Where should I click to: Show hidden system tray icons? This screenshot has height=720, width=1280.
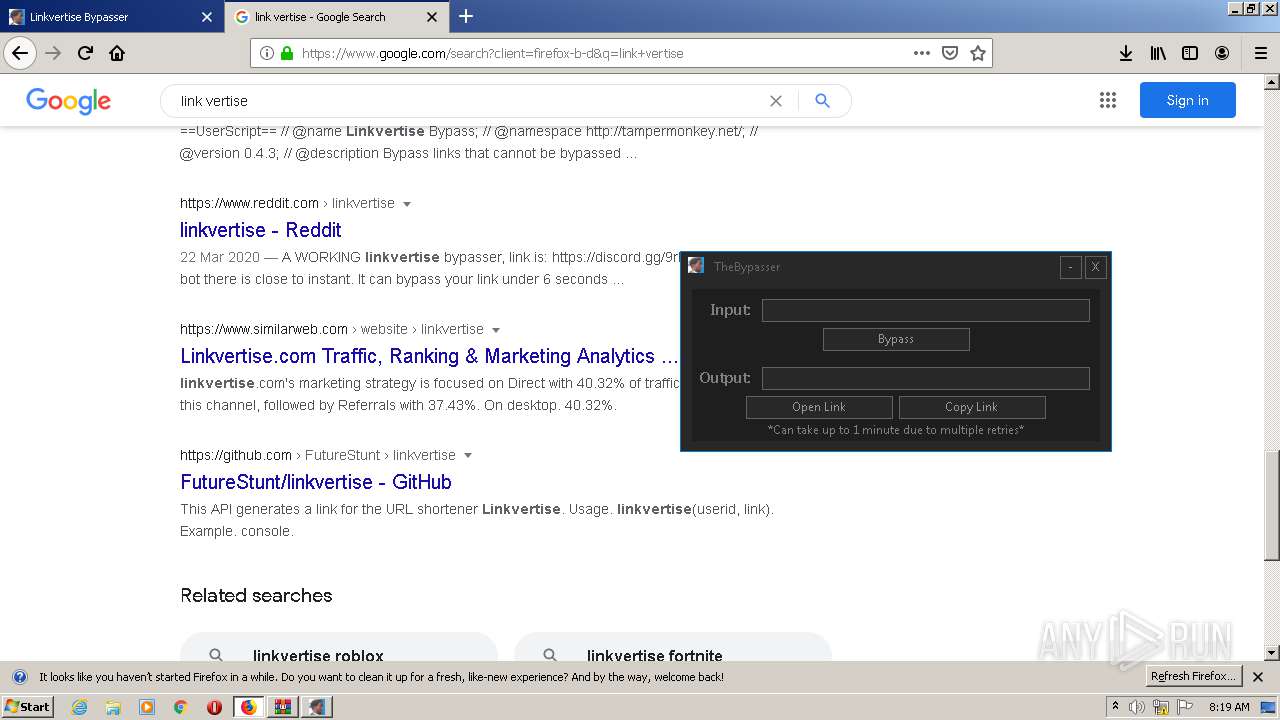[x=1115, y=707]
